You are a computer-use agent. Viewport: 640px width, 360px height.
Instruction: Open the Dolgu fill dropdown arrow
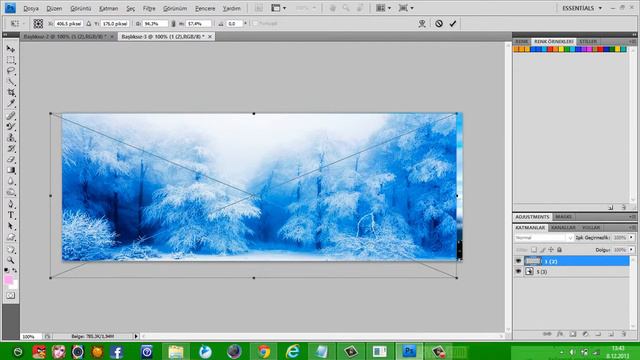point(631,249)
